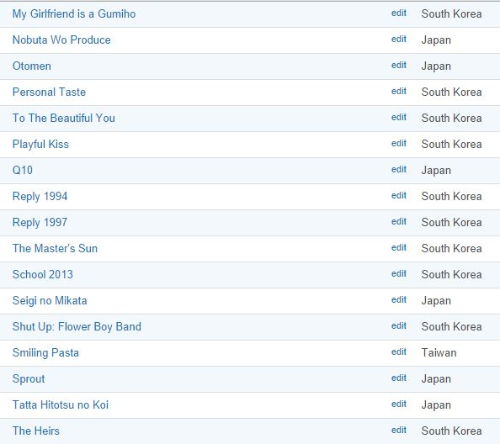Open the School 2013 link
The height and width of the screenshot is (444, 500).
pyautogui.click(x=43, y=274)
